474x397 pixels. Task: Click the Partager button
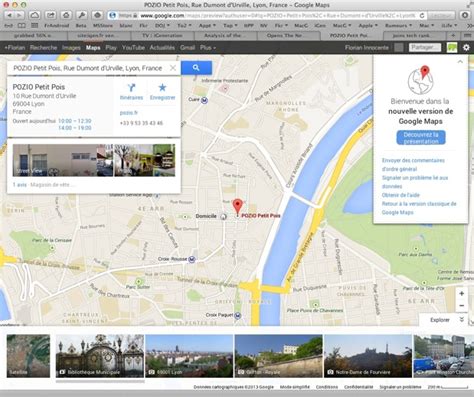click(425, 48)
